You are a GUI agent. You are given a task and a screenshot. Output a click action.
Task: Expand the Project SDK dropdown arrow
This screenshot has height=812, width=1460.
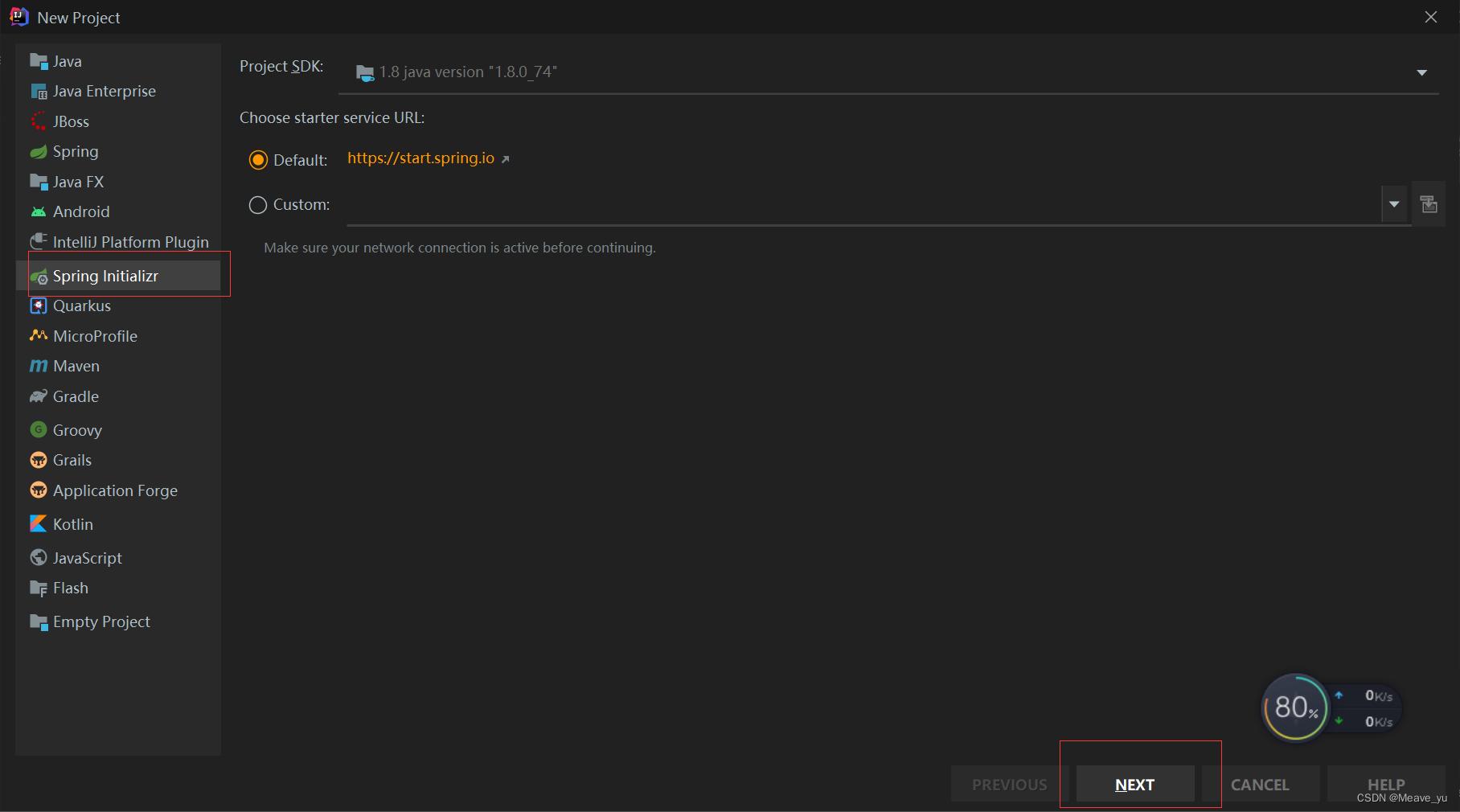(1421, 72)
